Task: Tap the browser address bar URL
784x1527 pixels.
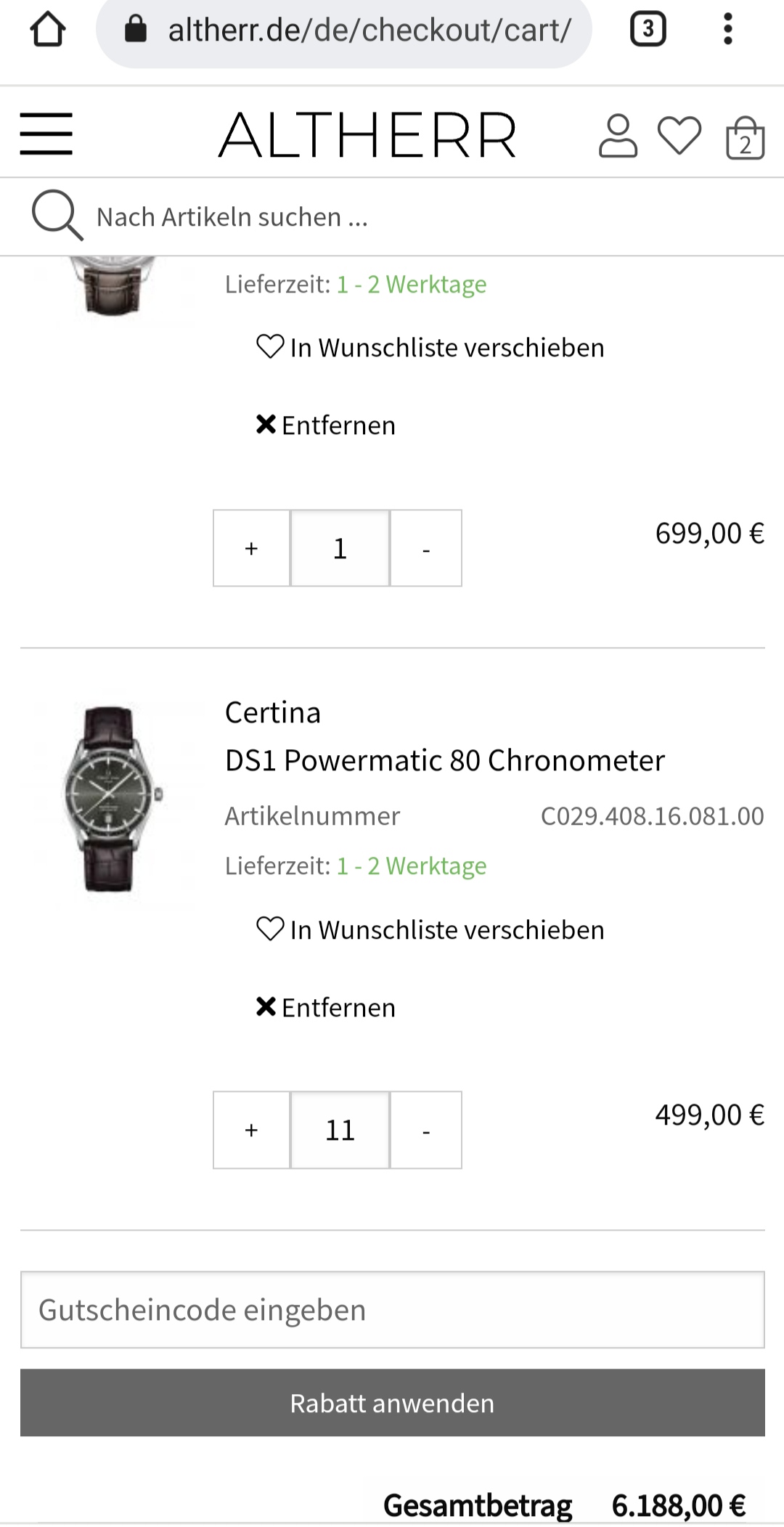Action: 369,30
